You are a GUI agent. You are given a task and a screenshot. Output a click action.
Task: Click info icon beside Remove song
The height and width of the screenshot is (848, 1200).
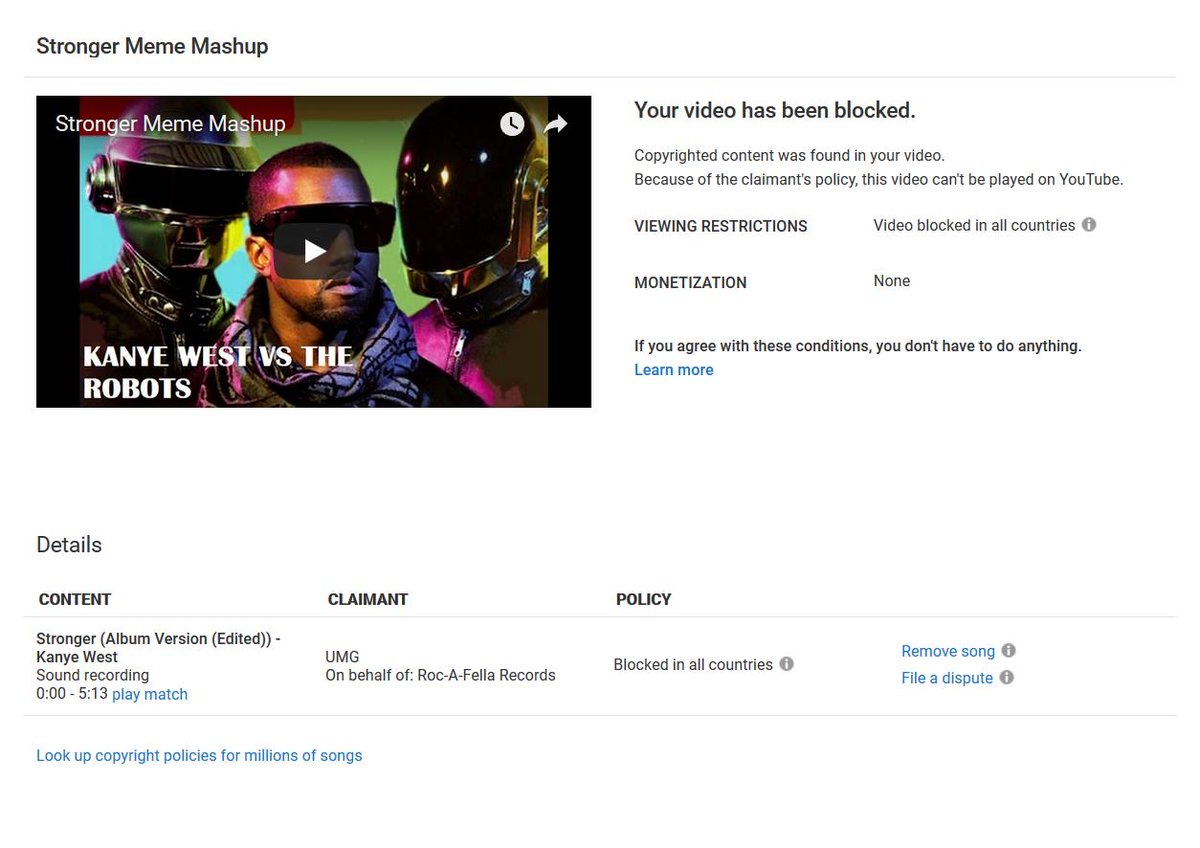click(x=1009, y=651)
